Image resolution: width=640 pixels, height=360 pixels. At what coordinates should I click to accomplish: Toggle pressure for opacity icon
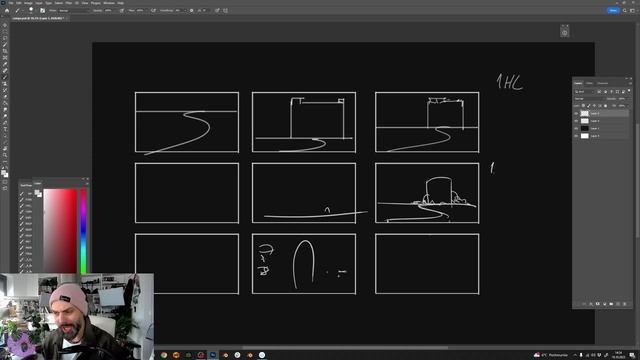tap(122, 10)
